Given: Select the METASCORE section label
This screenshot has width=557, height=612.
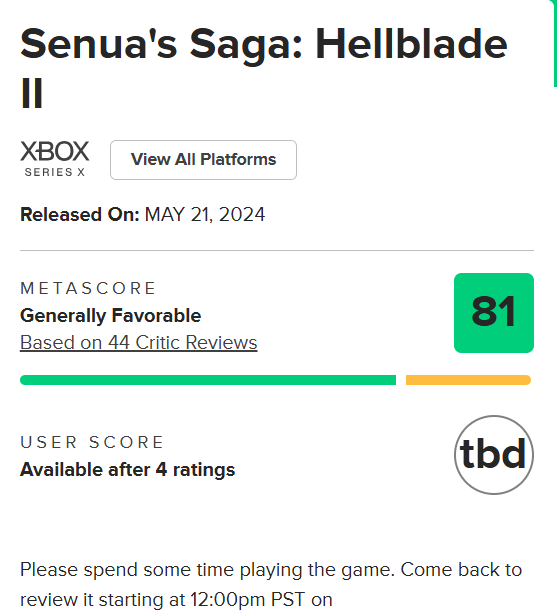Looking at the screenshot, I should (x=88, y=288).
